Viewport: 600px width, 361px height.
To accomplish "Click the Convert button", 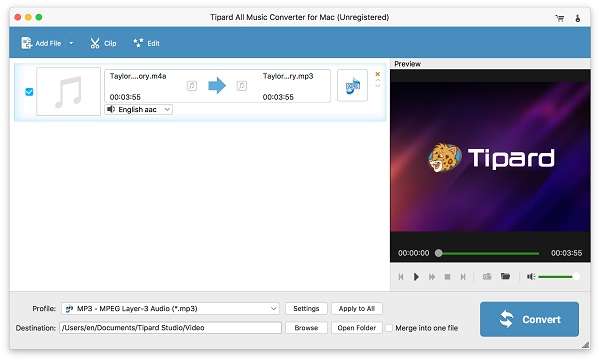I will [x=529, y=319].
